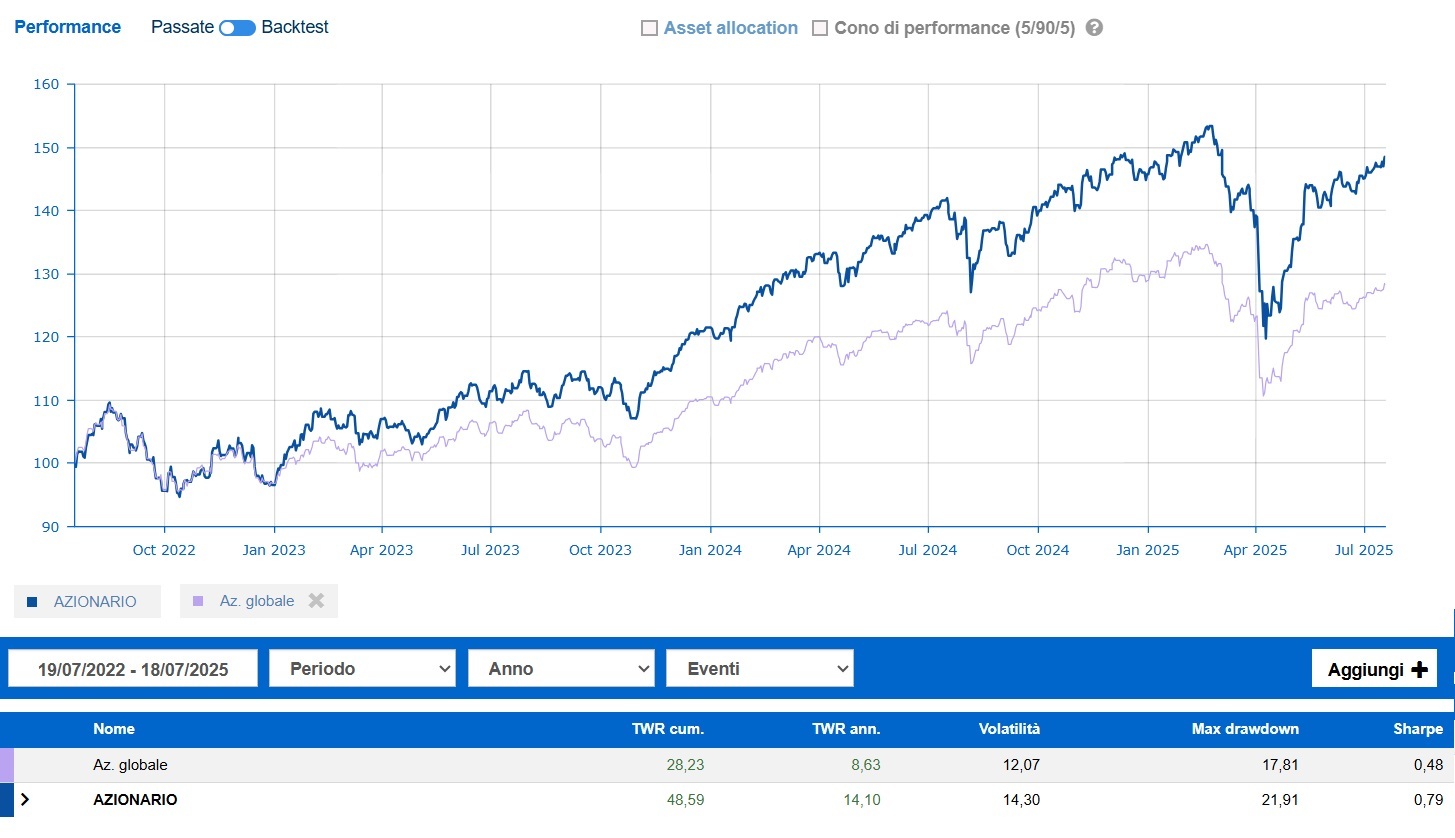Image resolution: width=1455 pixels, height=838 pixels.
Task: Click the purple color bar of Az. globale row
Action: click(x=6, y=765)
